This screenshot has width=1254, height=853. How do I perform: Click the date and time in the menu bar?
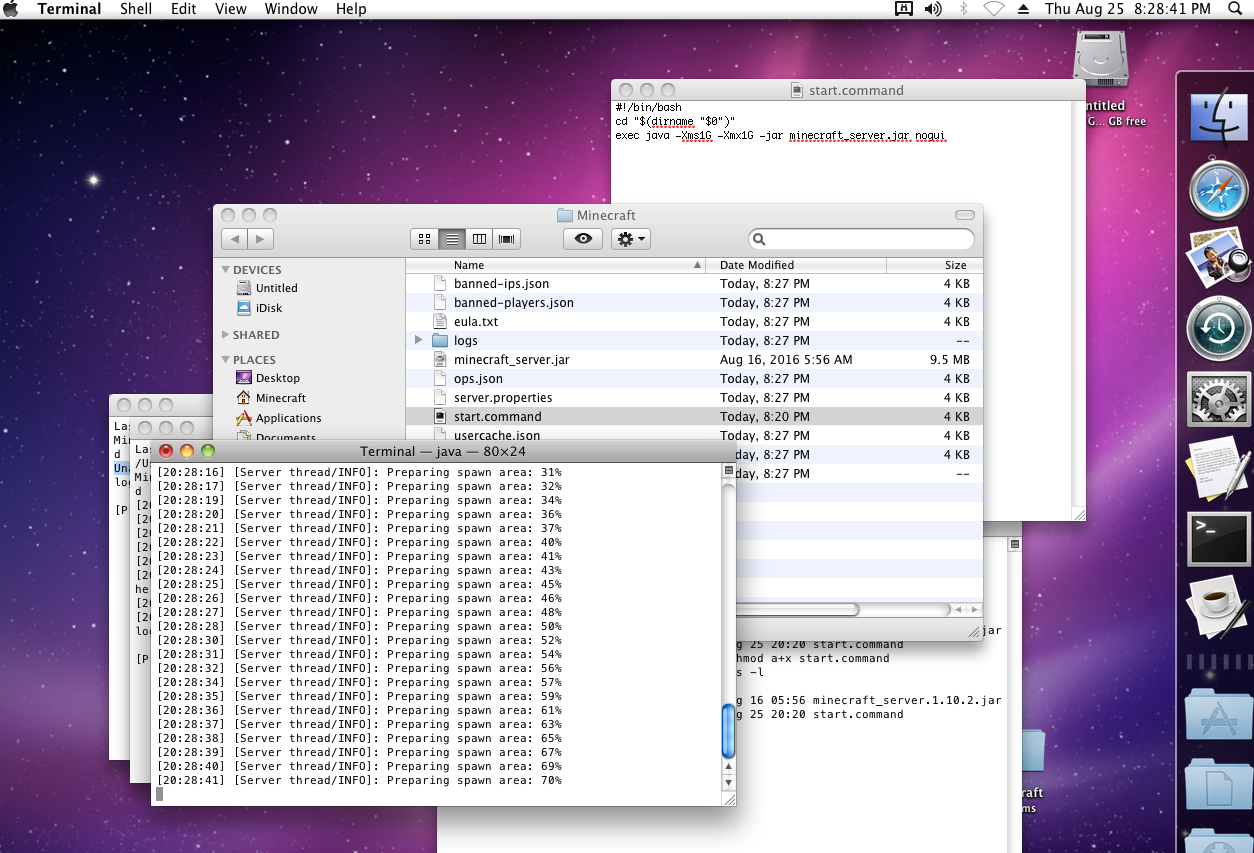pyautogui.click(x=1128, y=9)
